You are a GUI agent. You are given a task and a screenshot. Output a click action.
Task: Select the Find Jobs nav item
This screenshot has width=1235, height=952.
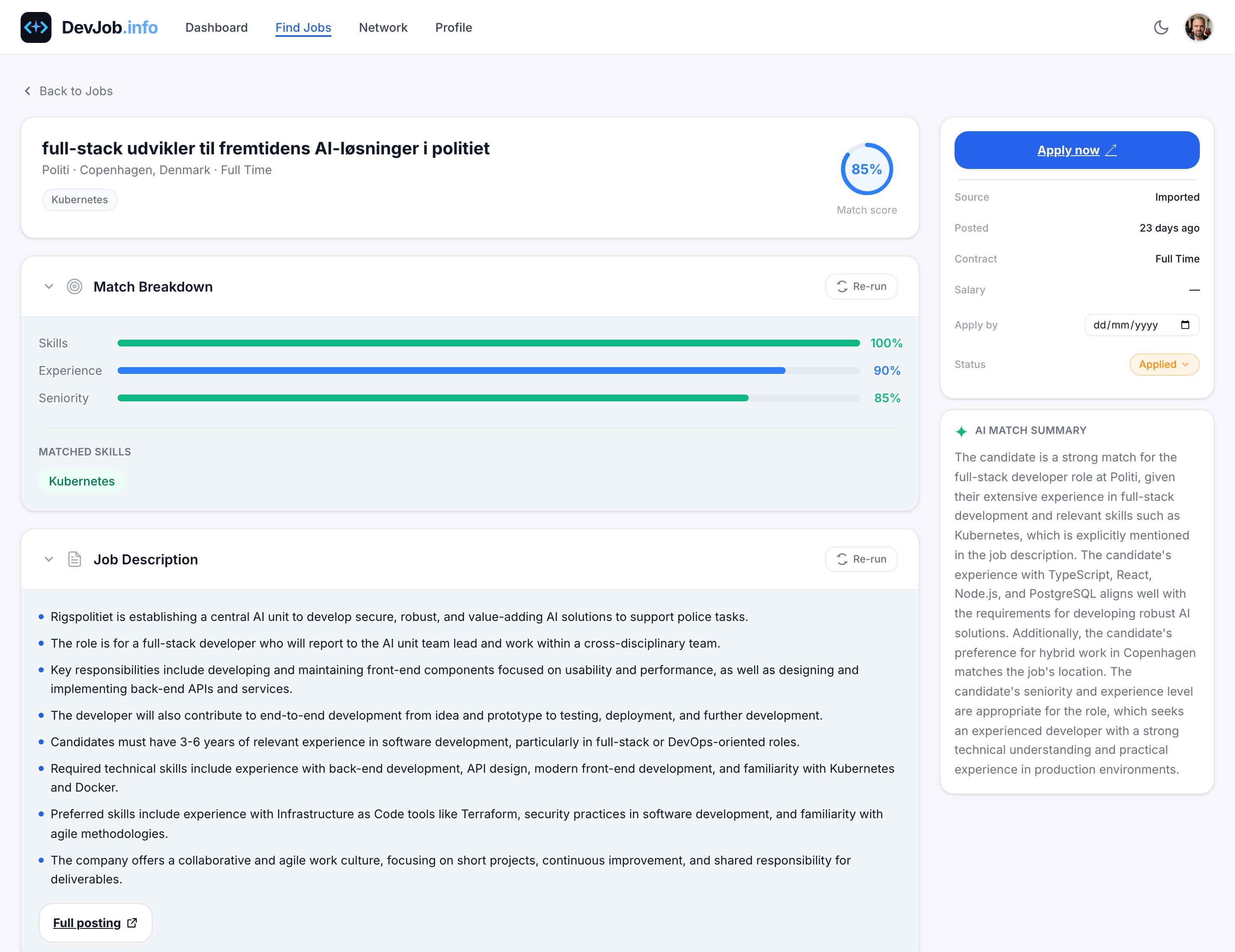click(303, 27)
